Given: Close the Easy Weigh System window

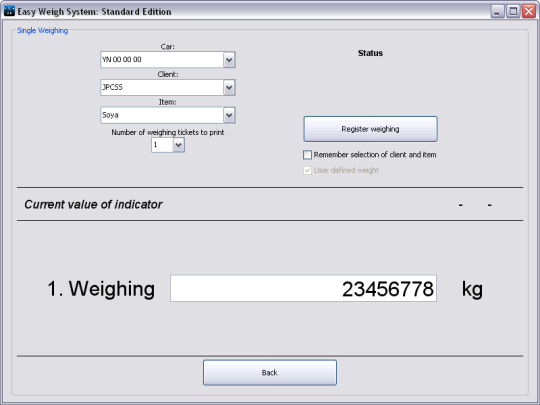Looking at the screenshot, I should 529,11.
